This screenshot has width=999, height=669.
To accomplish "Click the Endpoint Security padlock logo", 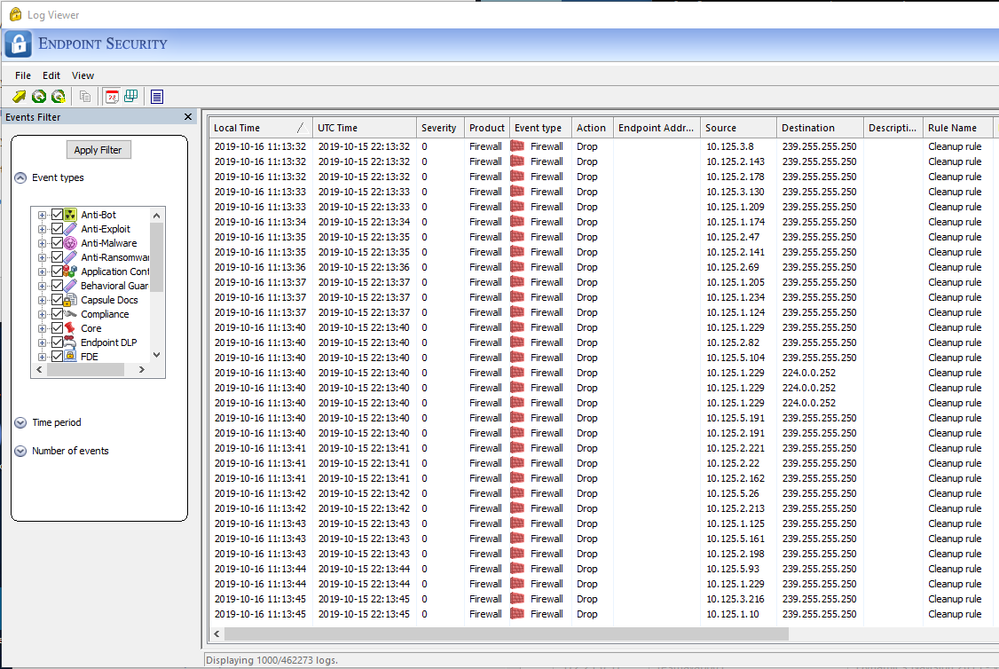I will (18, 44).
